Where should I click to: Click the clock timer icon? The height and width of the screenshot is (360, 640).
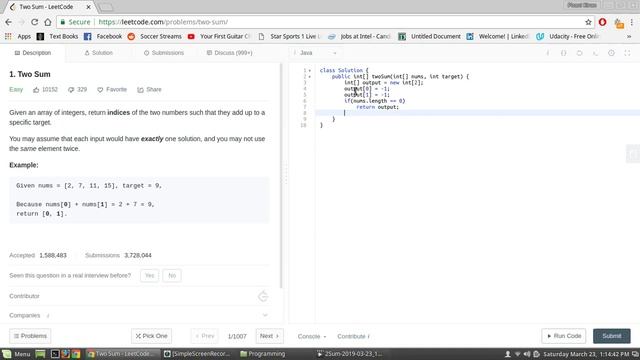coord(611,53)
